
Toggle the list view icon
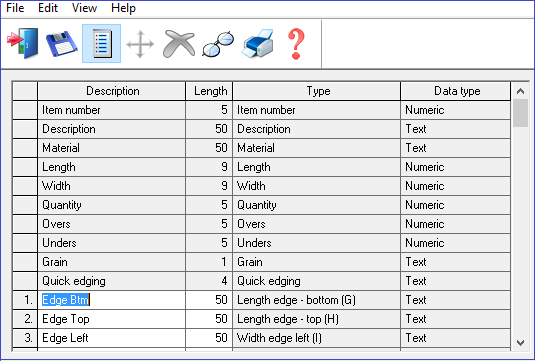(x=101, y=43)
